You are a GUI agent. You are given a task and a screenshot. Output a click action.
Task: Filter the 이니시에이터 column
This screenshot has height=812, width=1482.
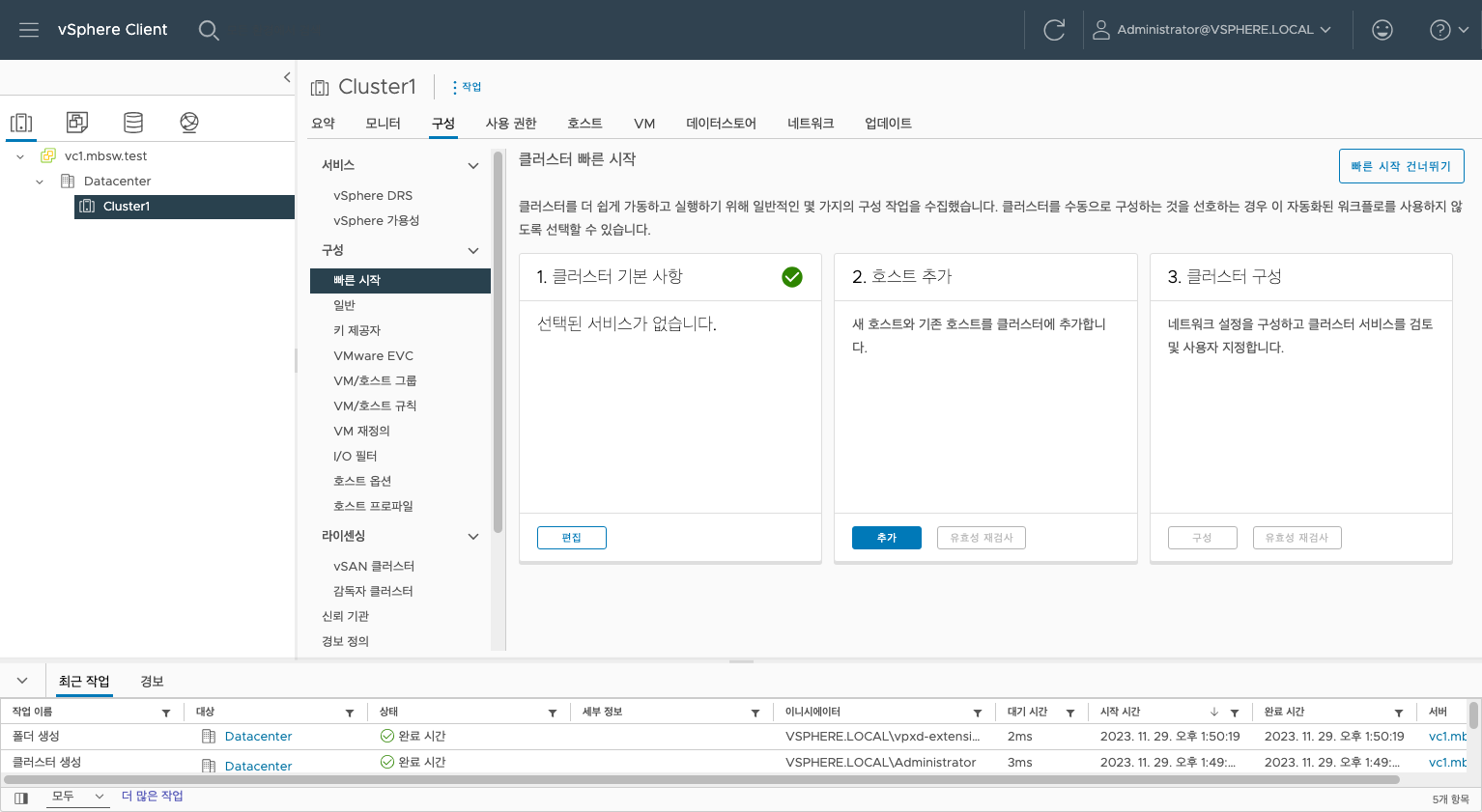tap(978, 713)
